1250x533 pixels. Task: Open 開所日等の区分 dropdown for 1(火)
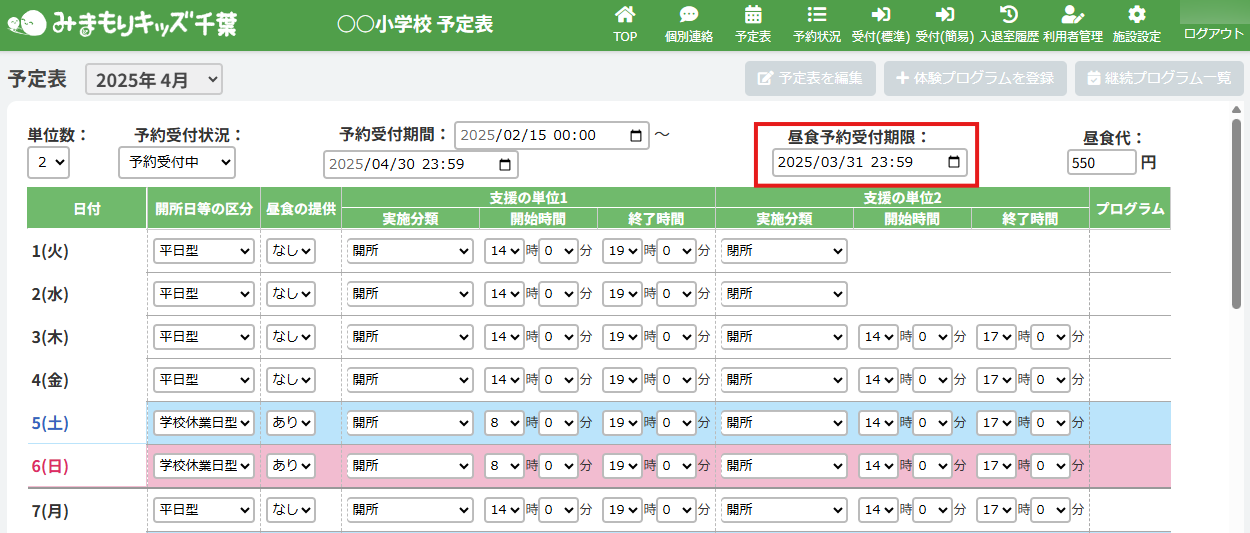click(203, 251)
